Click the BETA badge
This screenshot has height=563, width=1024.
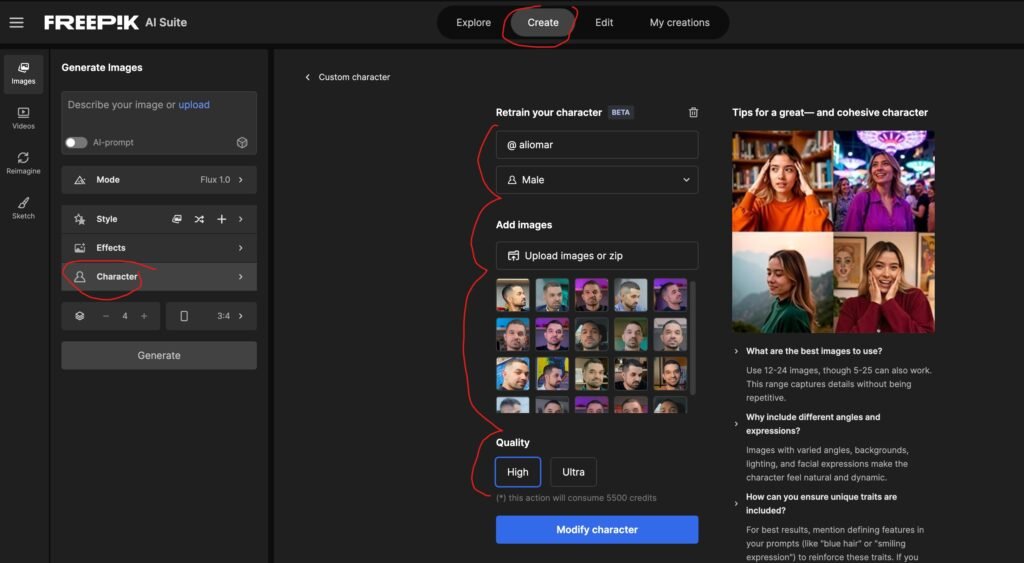(x=620, y=112)
